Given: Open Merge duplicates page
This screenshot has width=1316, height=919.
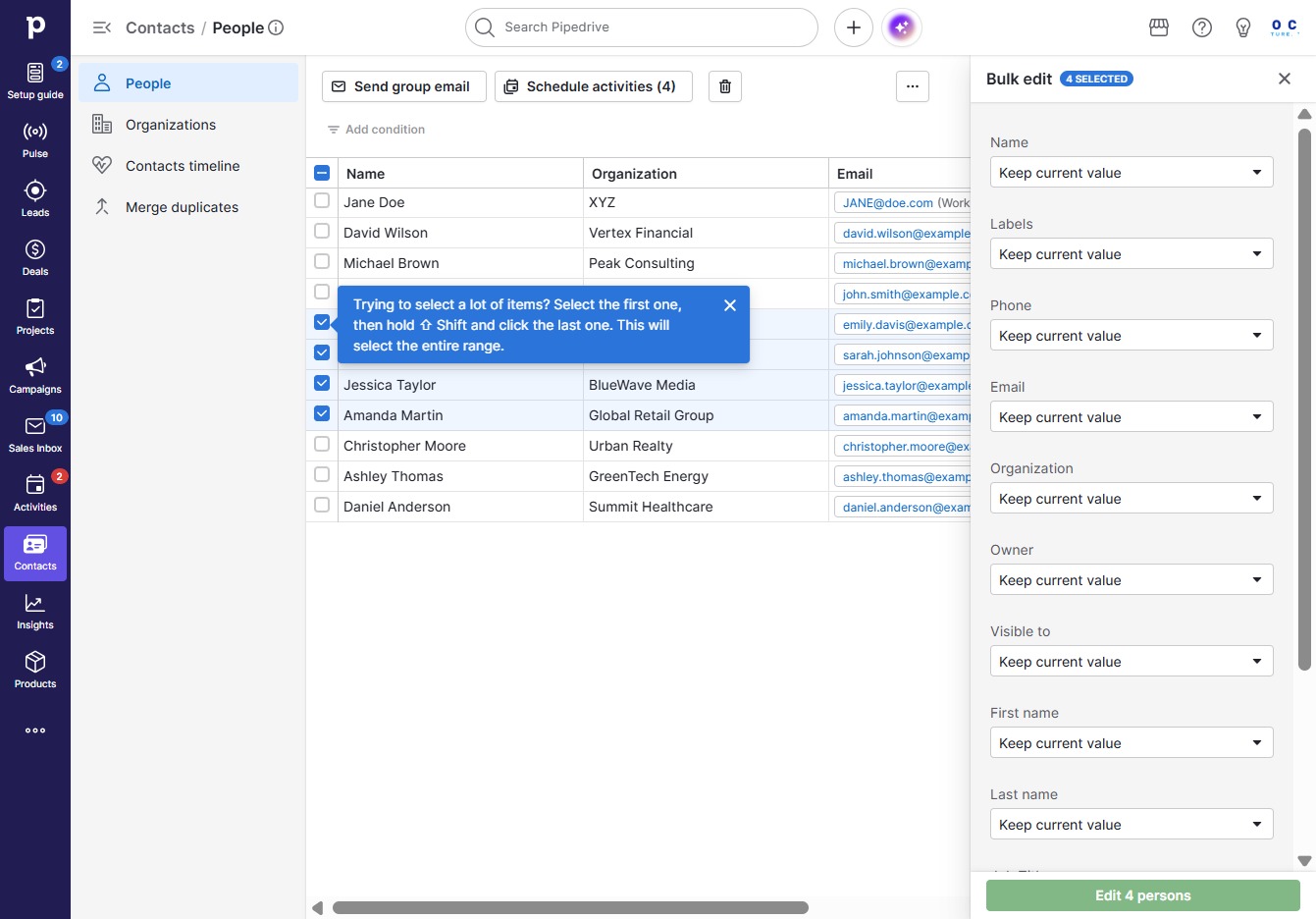Looking at the screenshot, I should pyautogui.click(x=188, y=207).
